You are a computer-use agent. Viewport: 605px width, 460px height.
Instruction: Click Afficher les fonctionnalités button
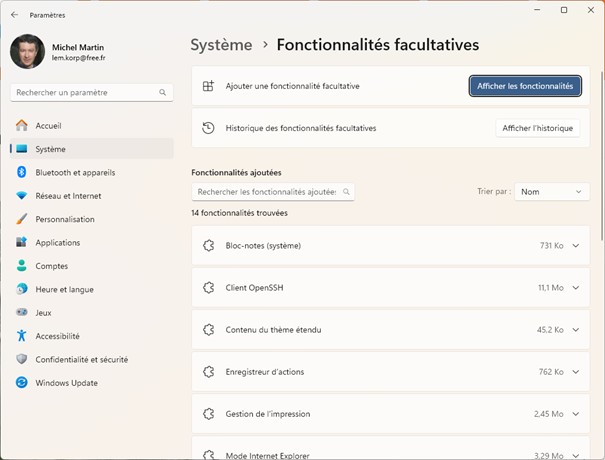(525, 86)
